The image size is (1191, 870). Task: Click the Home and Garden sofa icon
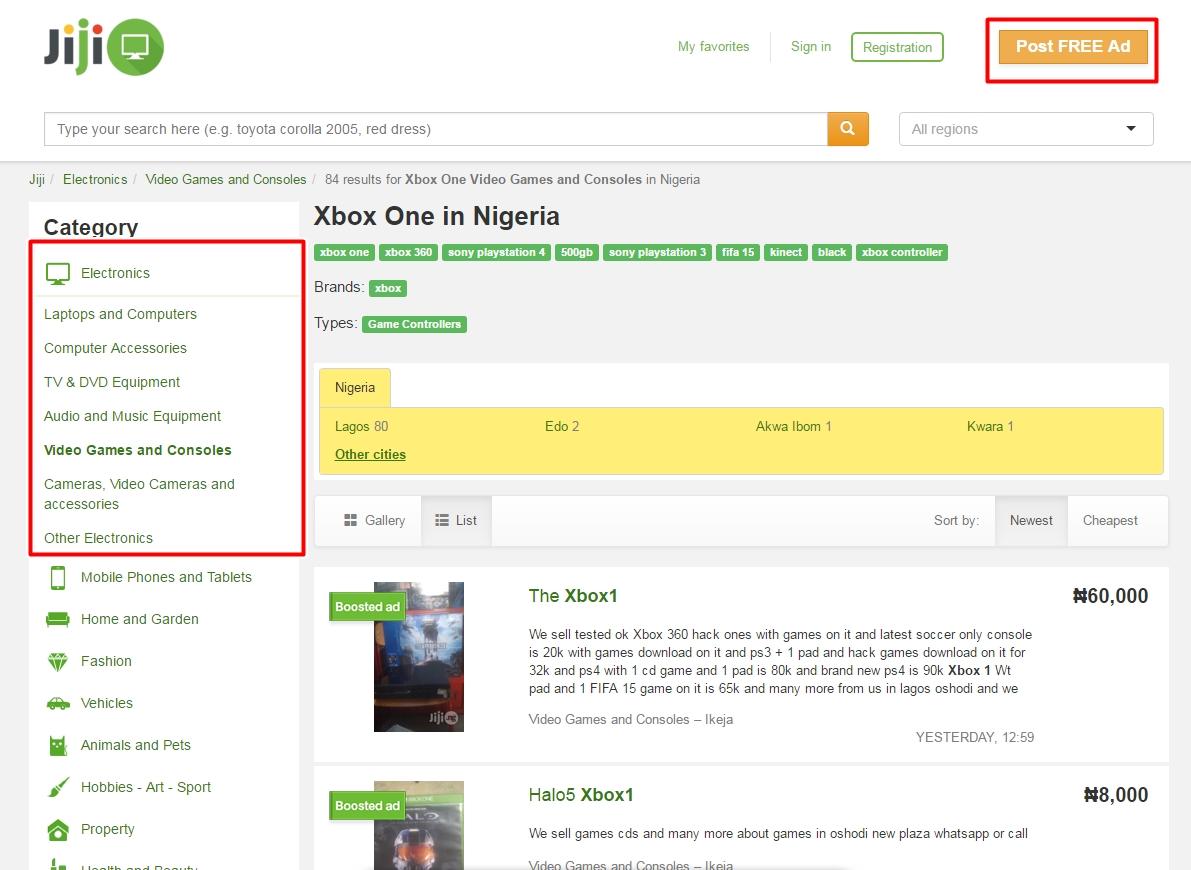pos(58,619)
